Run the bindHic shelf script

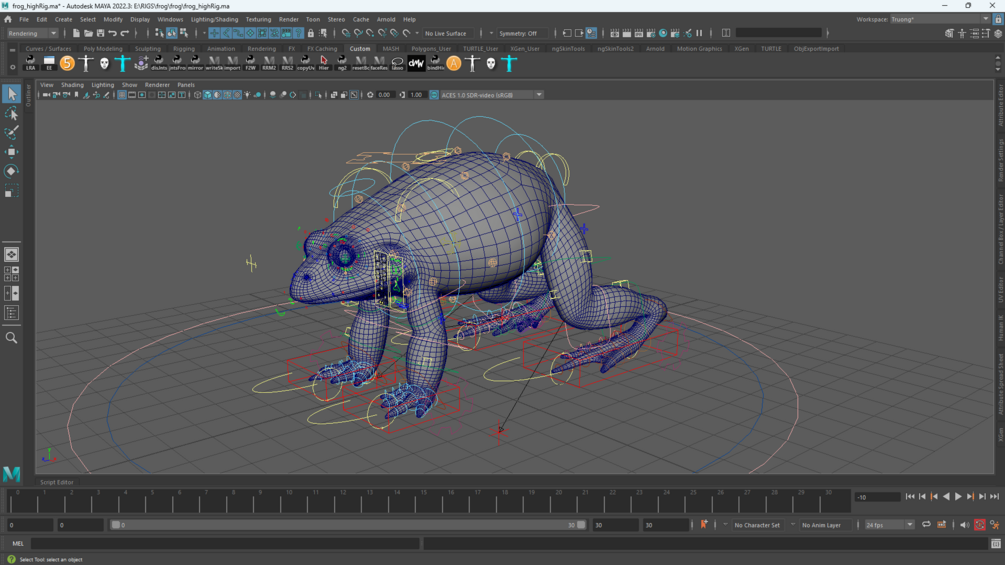(435, 63)
